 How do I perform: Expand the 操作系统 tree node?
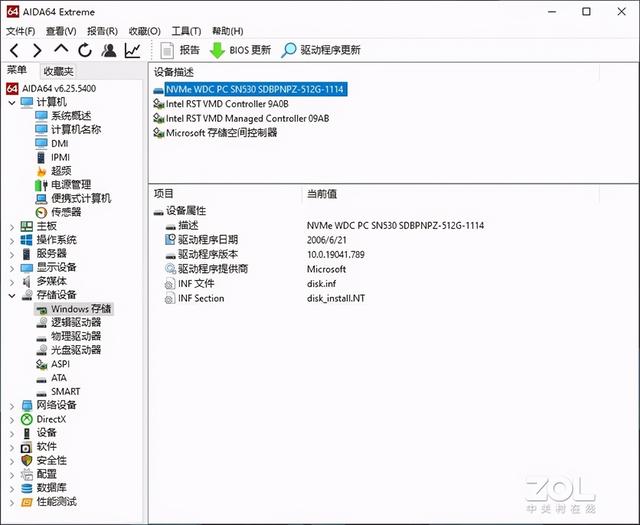click(12, 241)
